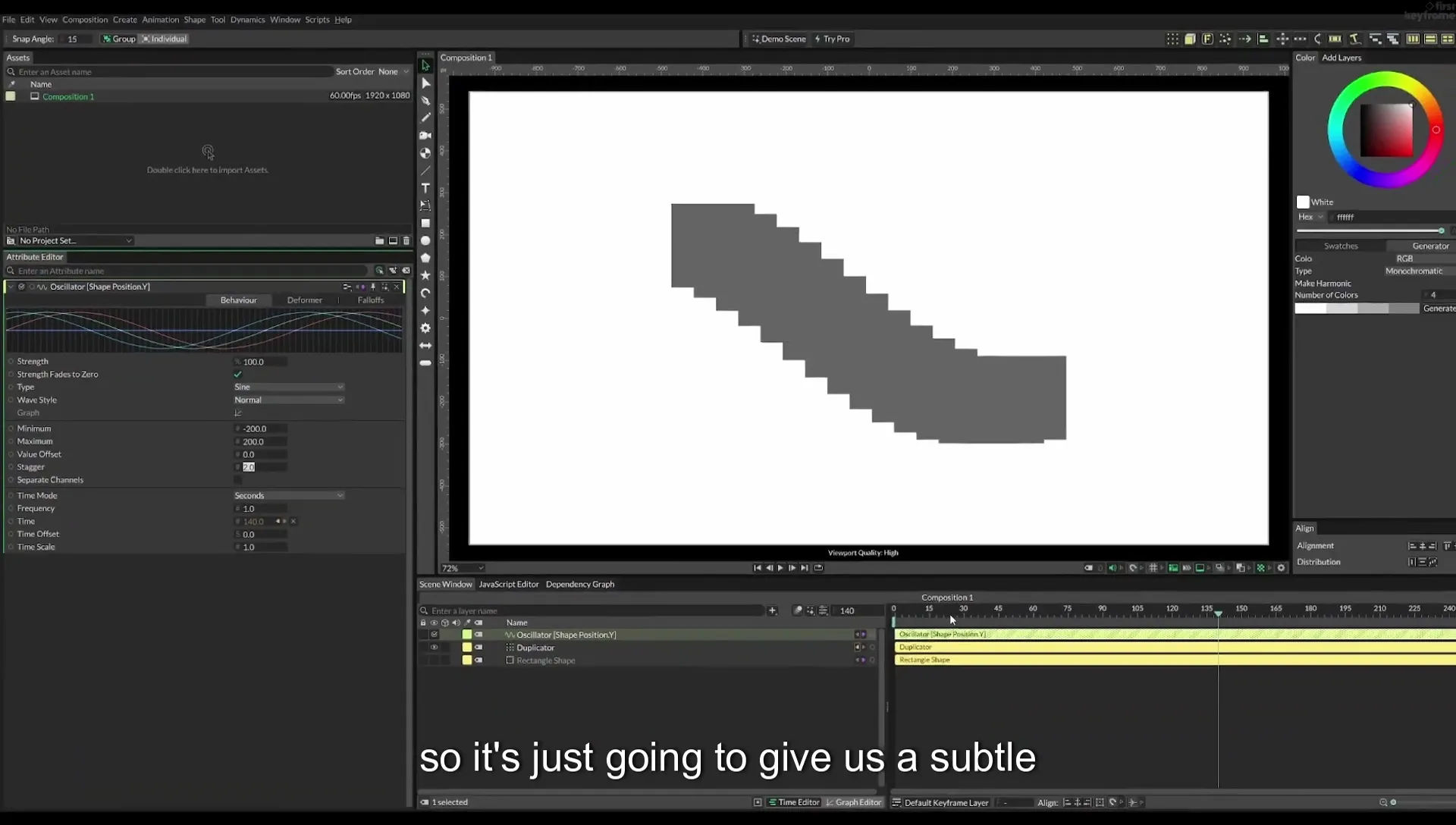Open the viewport zoom 72% dropdown

(463, 568)
